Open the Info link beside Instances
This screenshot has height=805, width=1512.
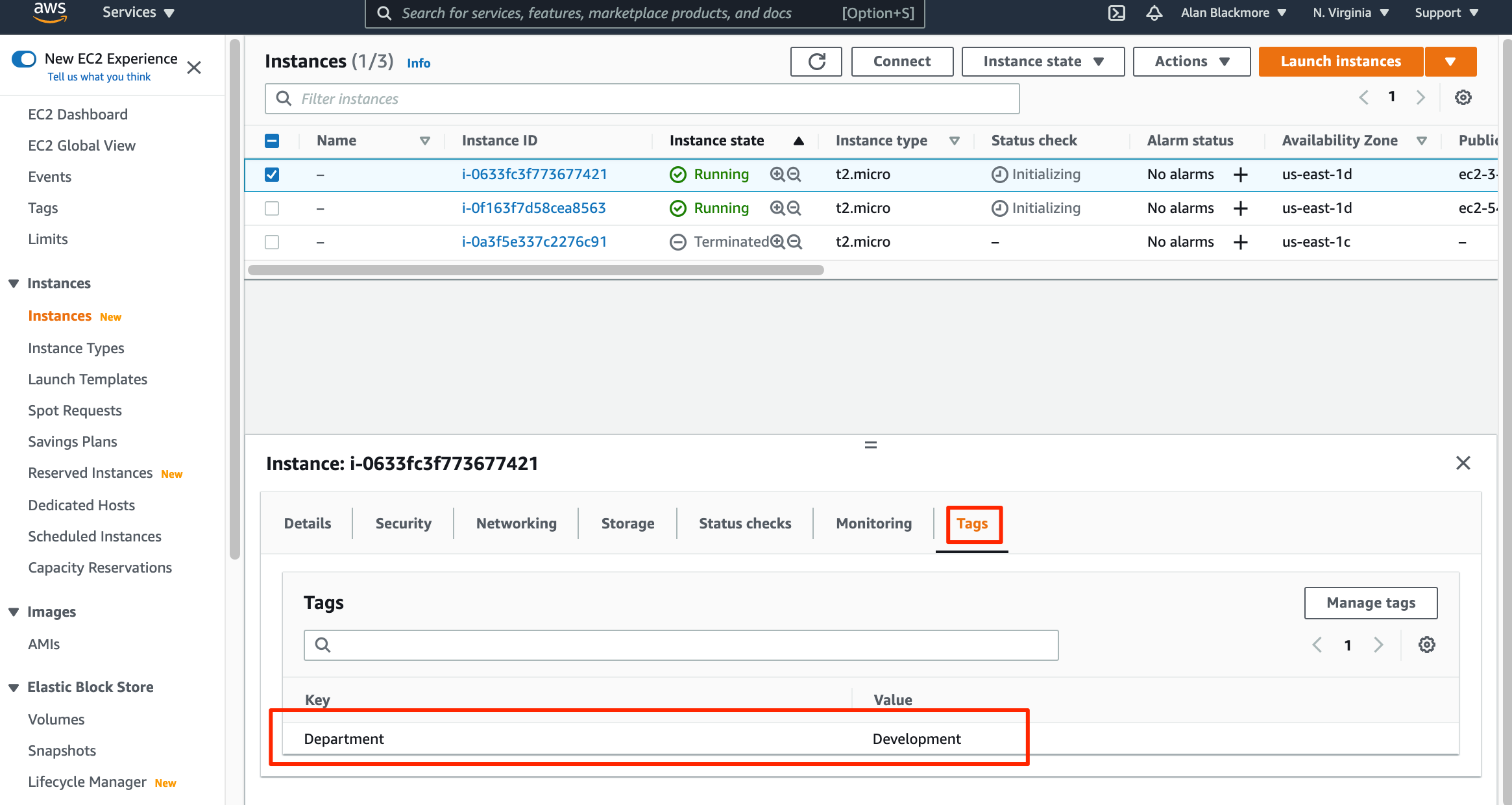[x=419, y=63]
